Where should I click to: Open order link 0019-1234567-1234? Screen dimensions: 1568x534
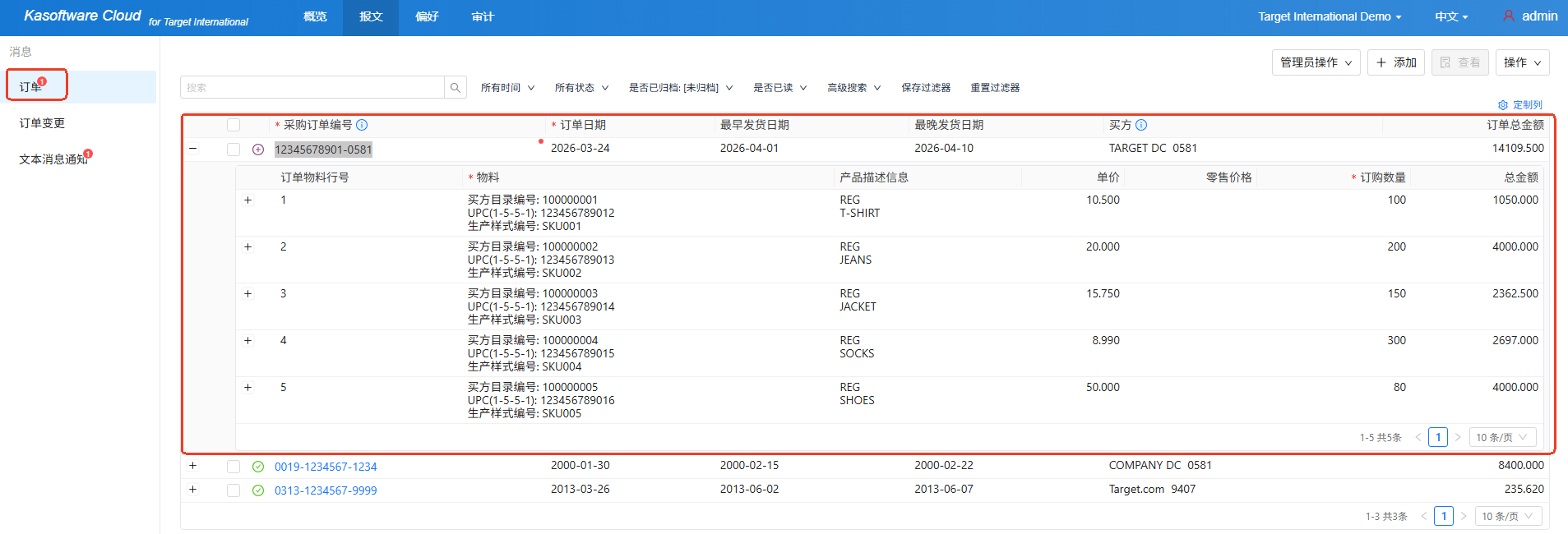click(326, 467)
